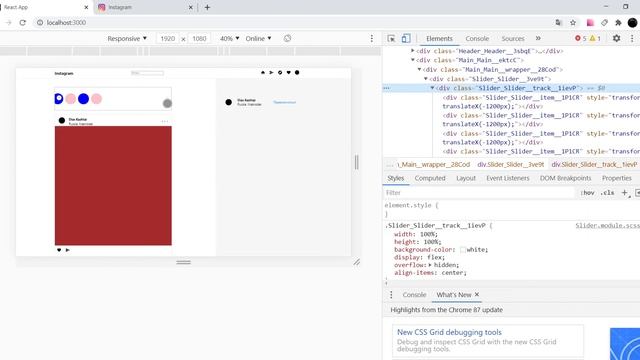The height and width of the screenshot is (360, 640).
Task: Select Main_wrapper breadcrumb item
Action: (x=434, y=164)
